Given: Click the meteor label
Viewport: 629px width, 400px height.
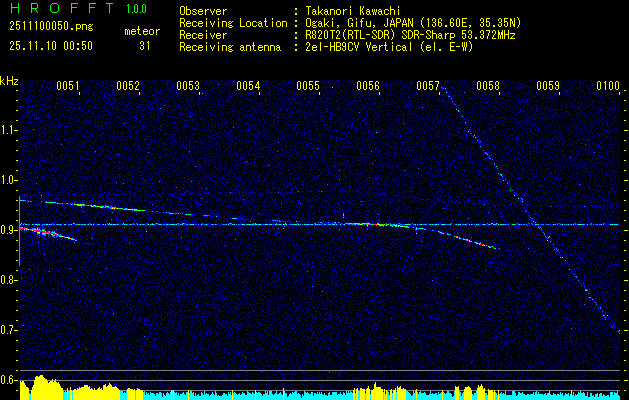Looking at the screenshot, I should (142, 31).
